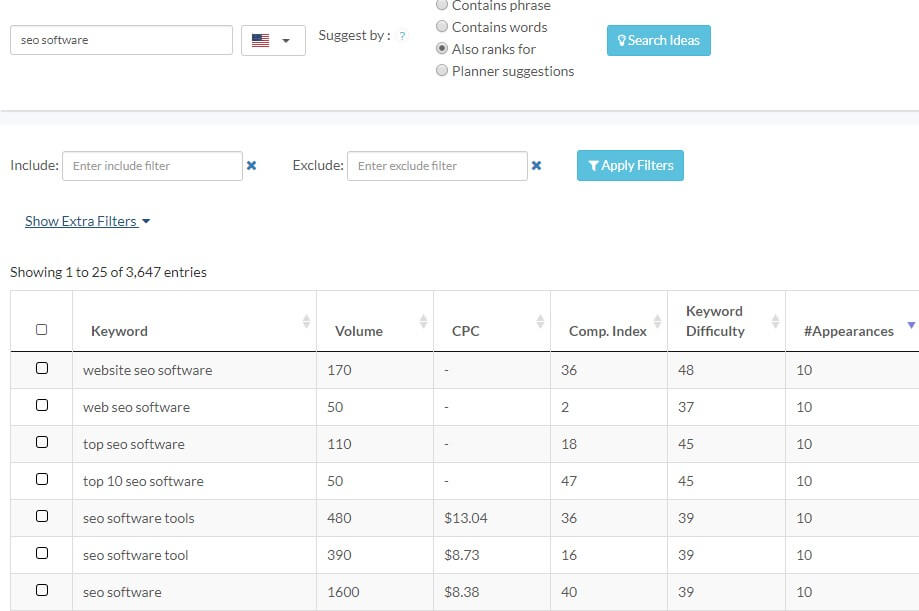Sort by Keyword Difficulty column arrows
The height and width of the screenshot is (611, 919).
coord(775,321)
